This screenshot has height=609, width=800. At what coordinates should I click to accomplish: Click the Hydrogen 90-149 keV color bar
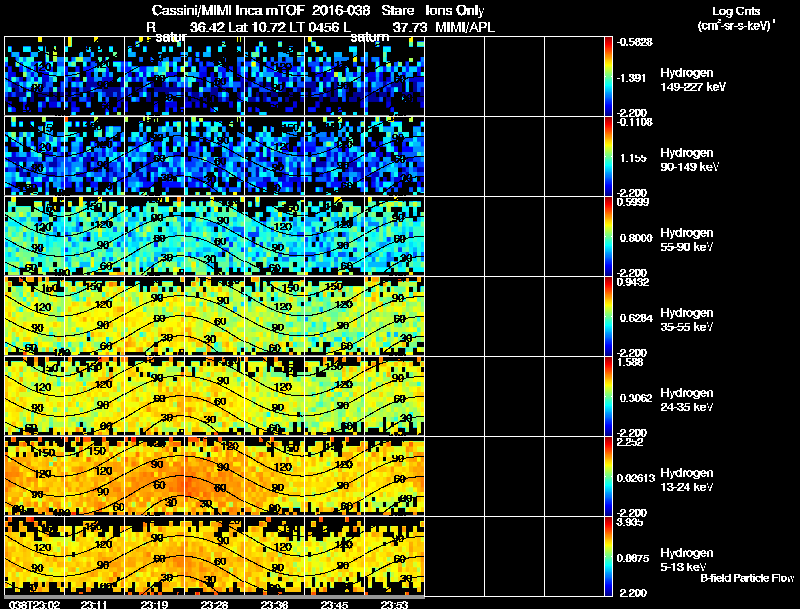click(608, 156)
